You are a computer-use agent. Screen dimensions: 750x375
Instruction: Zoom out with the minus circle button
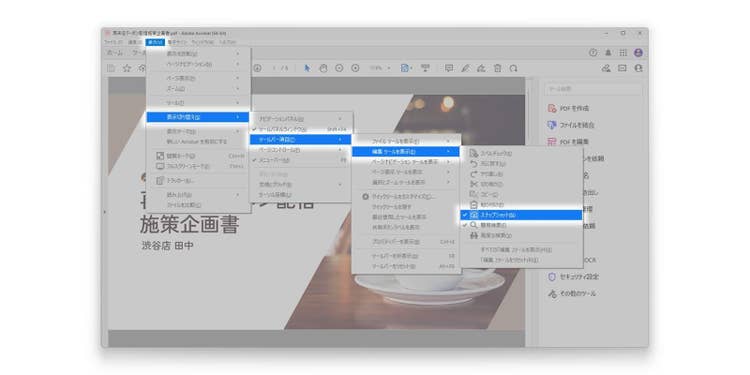point(339,68)
